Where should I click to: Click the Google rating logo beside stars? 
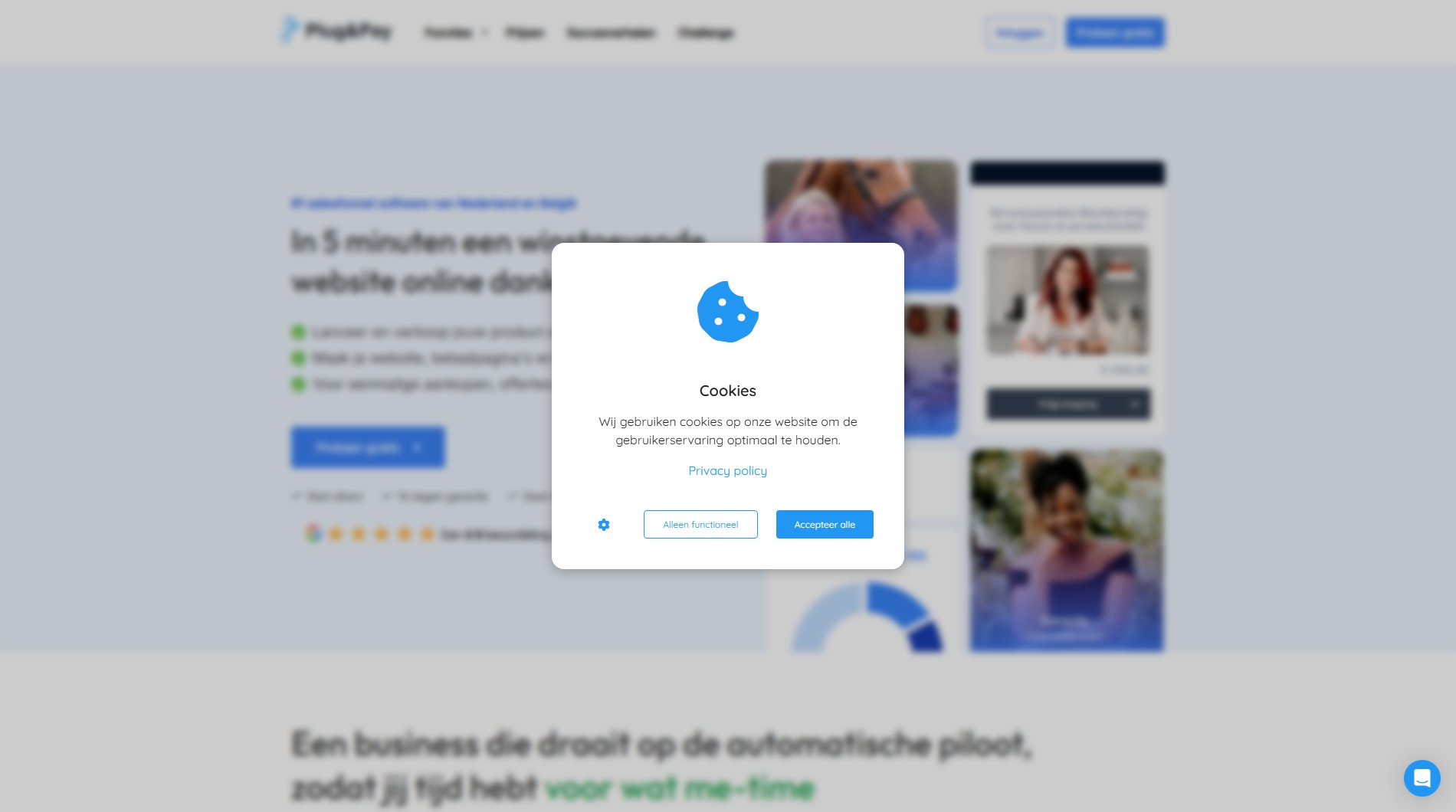[313, 533]
